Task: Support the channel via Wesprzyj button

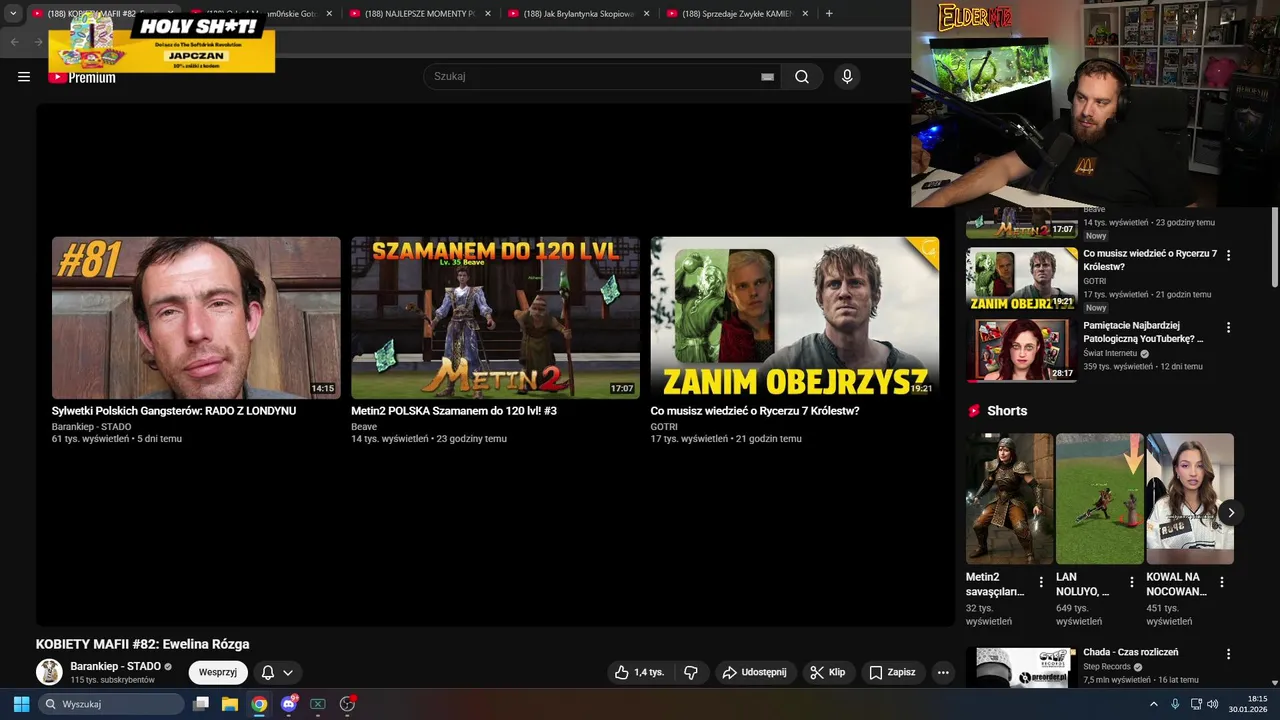Action: 218,673
